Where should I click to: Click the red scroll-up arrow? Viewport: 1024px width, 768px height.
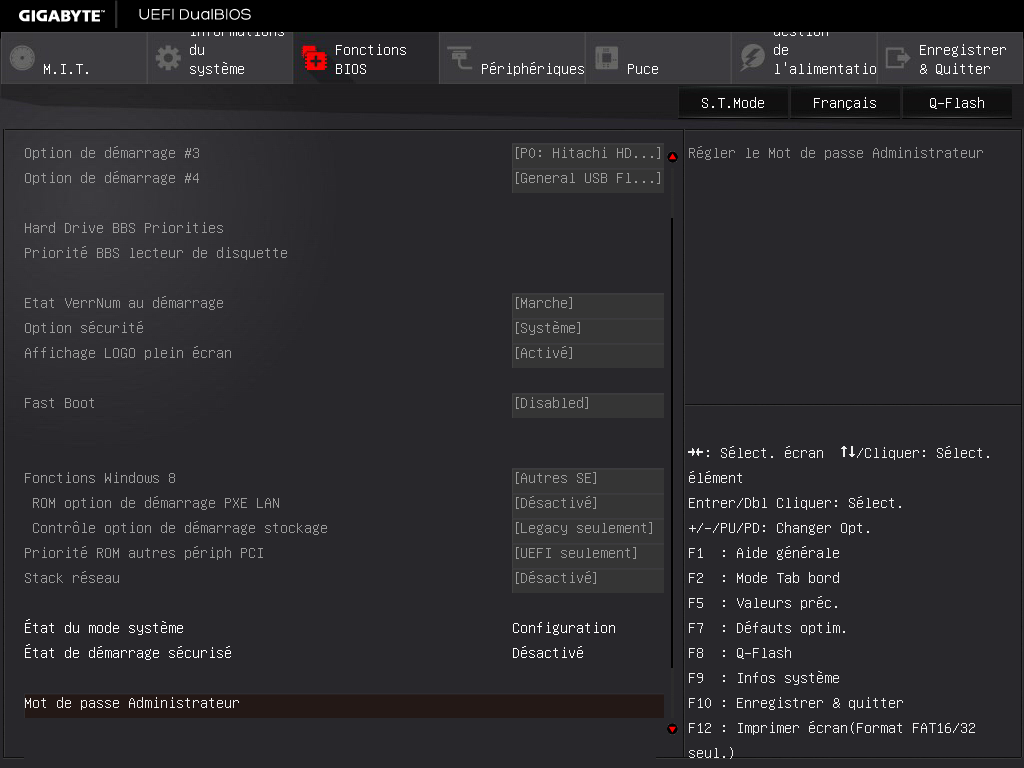(x=673, y=157)
